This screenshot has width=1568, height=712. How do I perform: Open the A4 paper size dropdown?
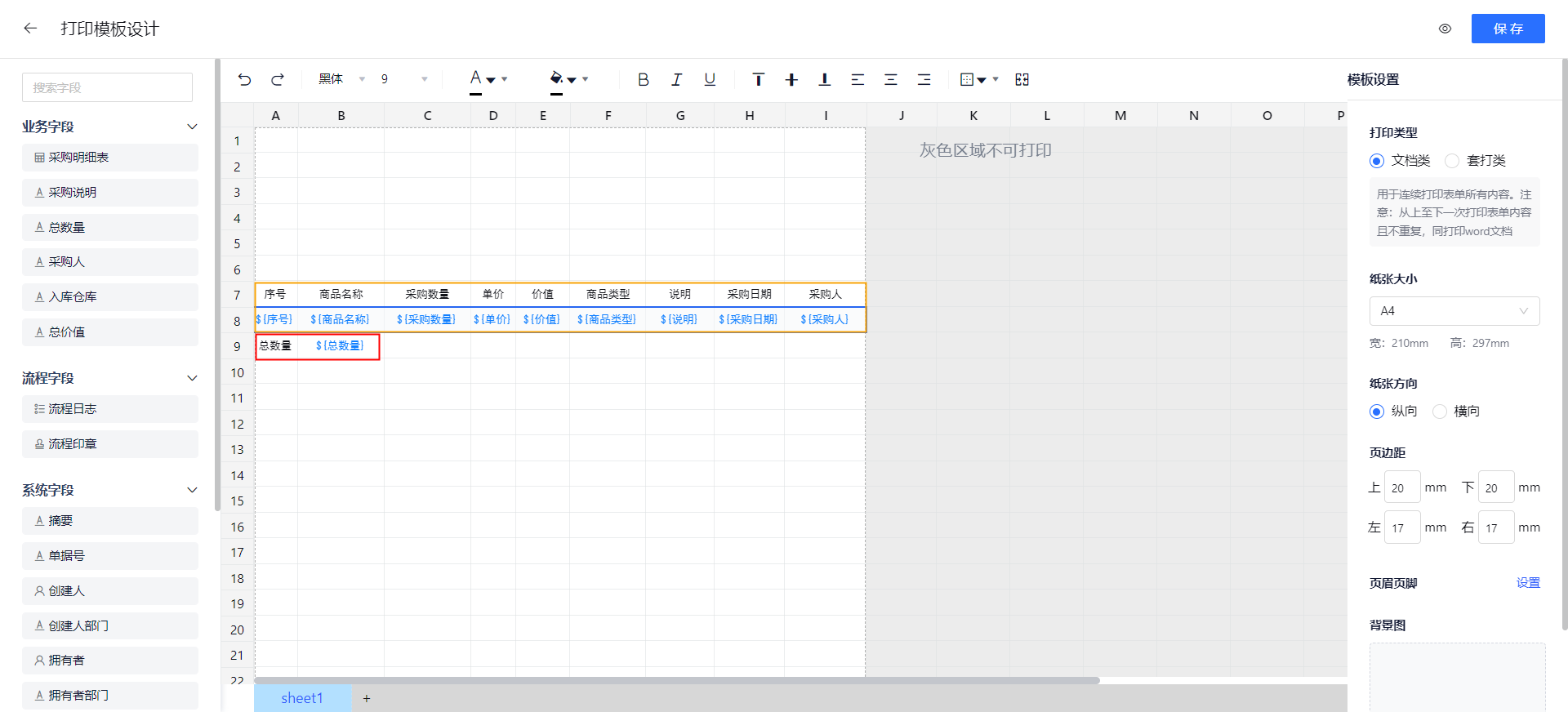click(x=1454, y=311)
